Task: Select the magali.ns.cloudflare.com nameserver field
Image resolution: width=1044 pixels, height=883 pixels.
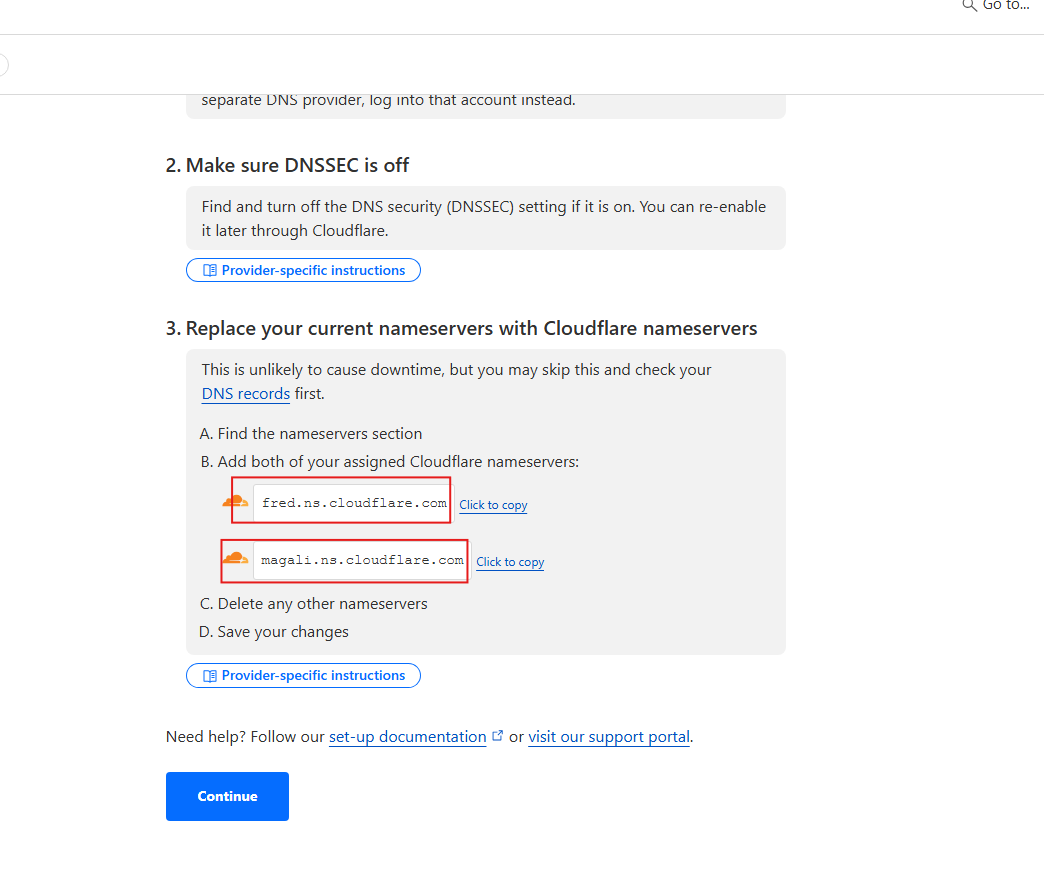Action: tap(362, 560)
